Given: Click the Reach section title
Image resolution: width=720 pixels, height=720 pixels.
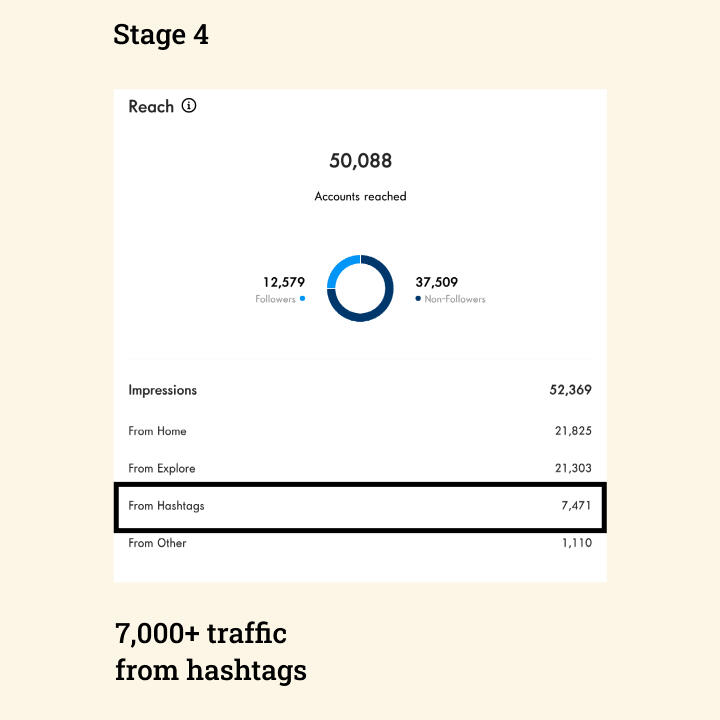Looking at the screenshot, I should tap(151, 106).
